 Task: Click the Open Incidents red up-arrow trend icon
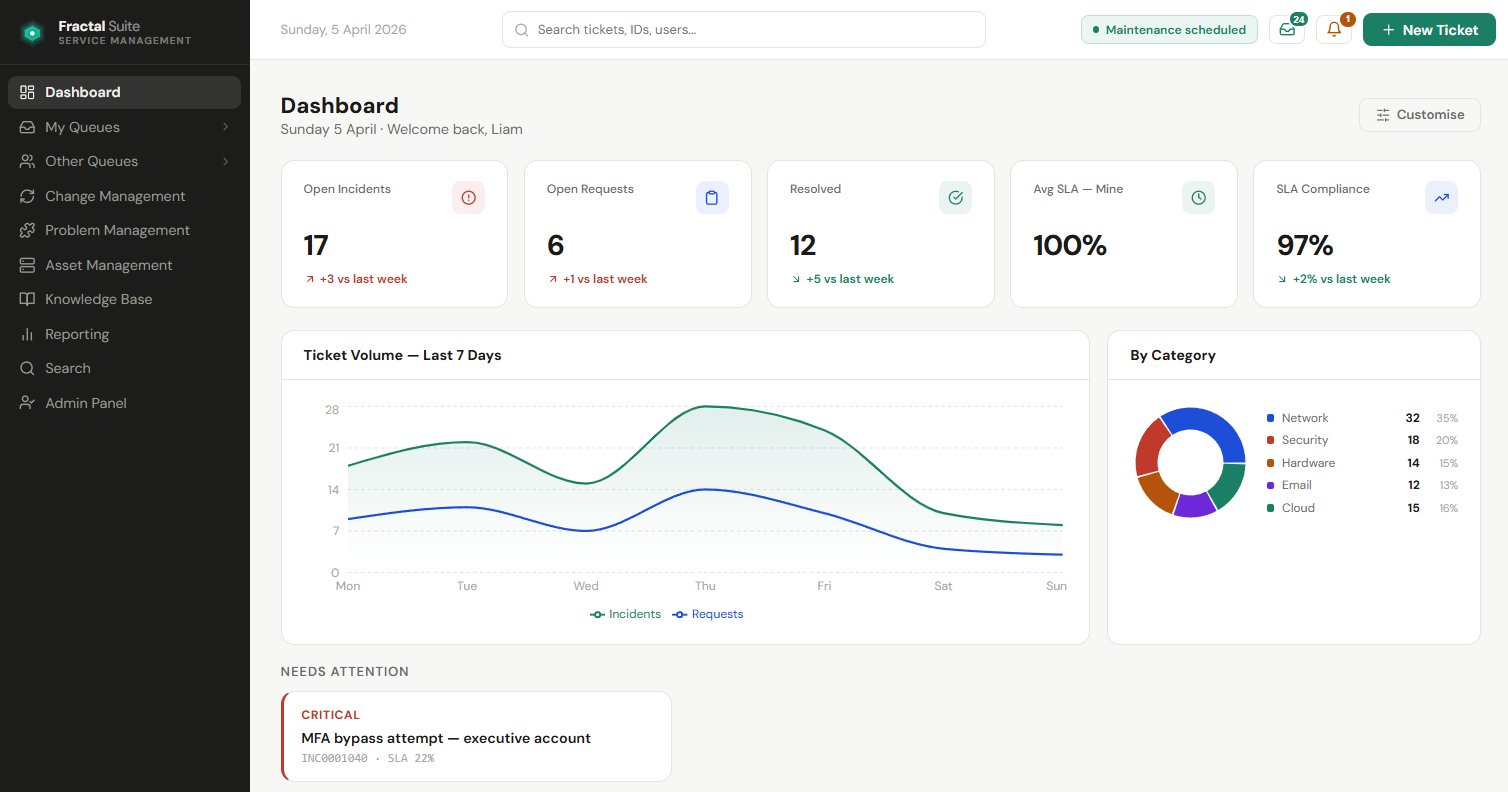[310, 279]
